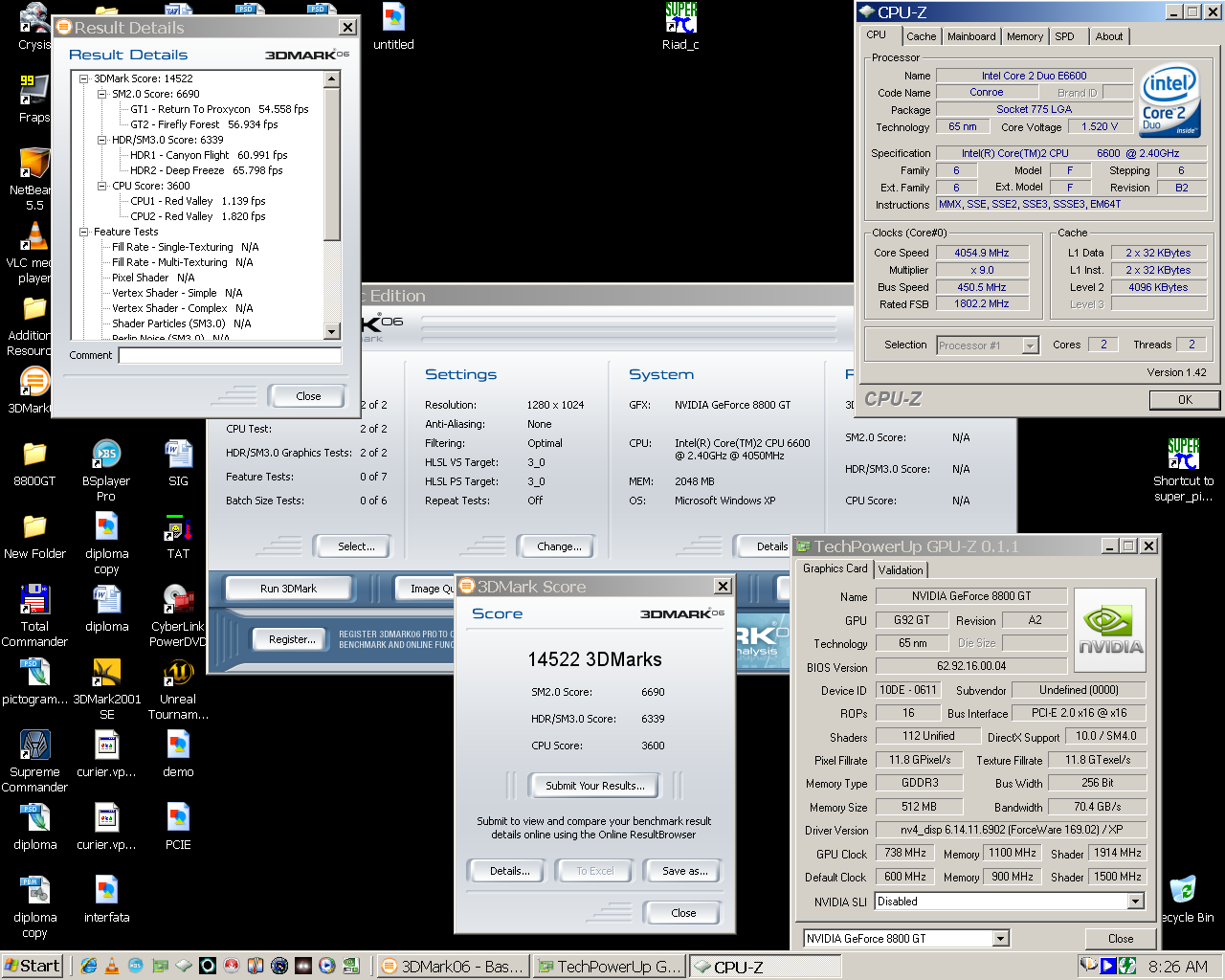1225x980 pixels.
Task: Open the About tab in CPU-Z
Action: [x=1109, y=36]
